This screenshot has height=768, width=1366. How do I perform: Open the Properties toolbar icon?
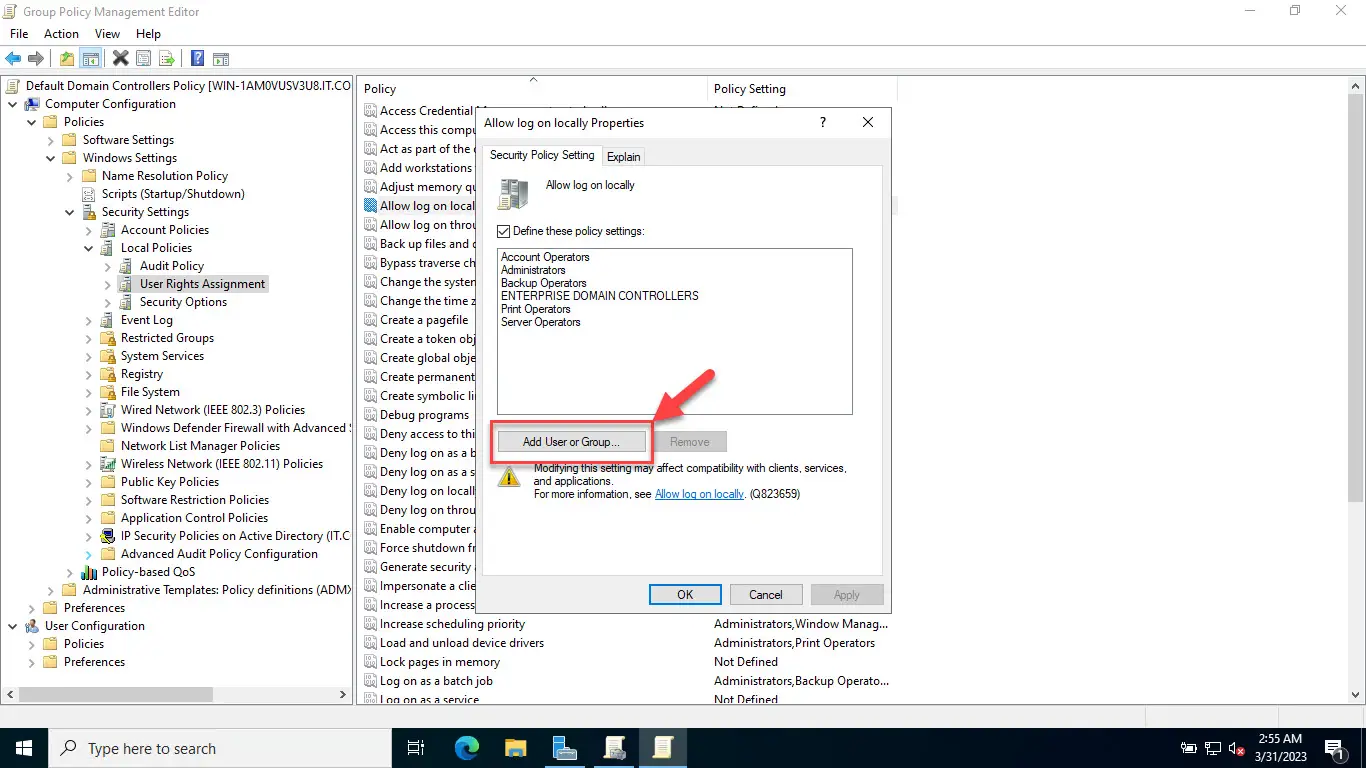[144, 59]
